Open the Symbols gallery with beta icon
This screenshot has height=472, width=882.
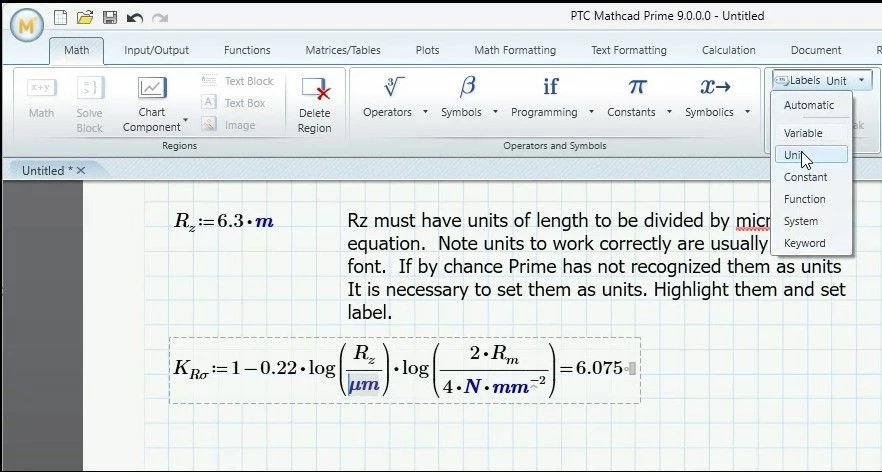click(461, 97)
